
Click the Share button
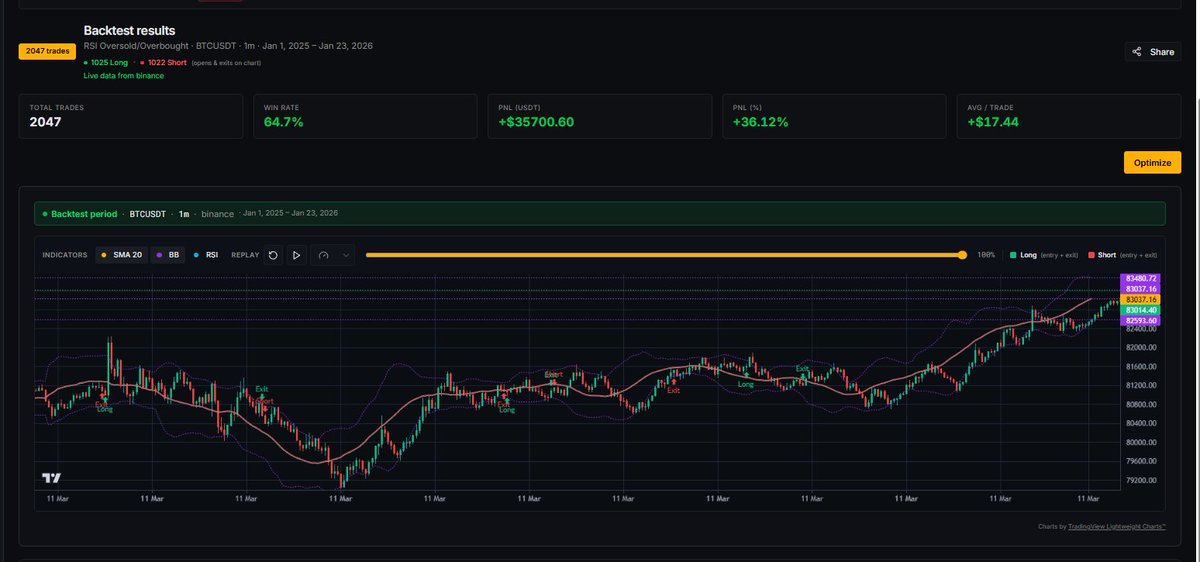point(1152,52)
